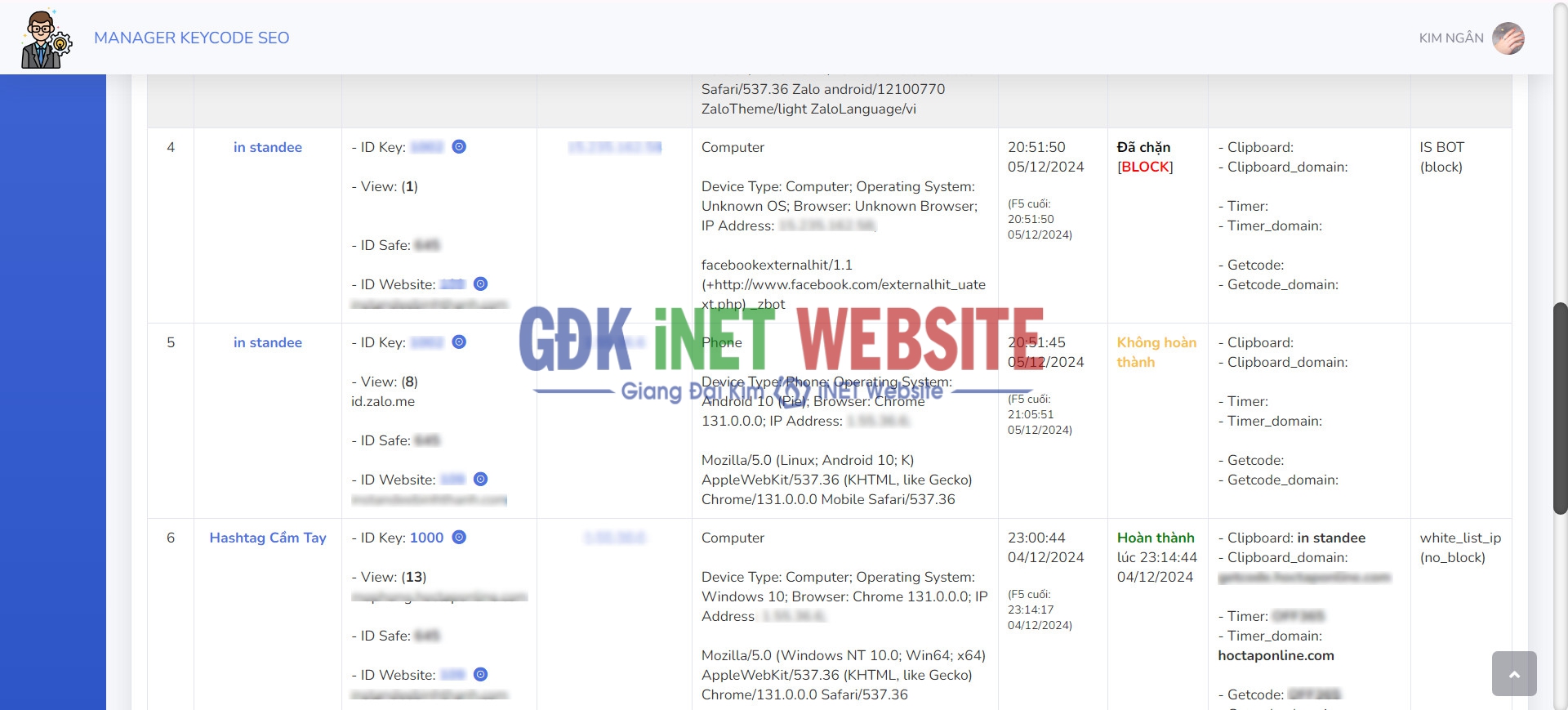Click the circle icon beside ID Key in row 4
Viewport: 1568px width, 710px height.
click(459, 146)
